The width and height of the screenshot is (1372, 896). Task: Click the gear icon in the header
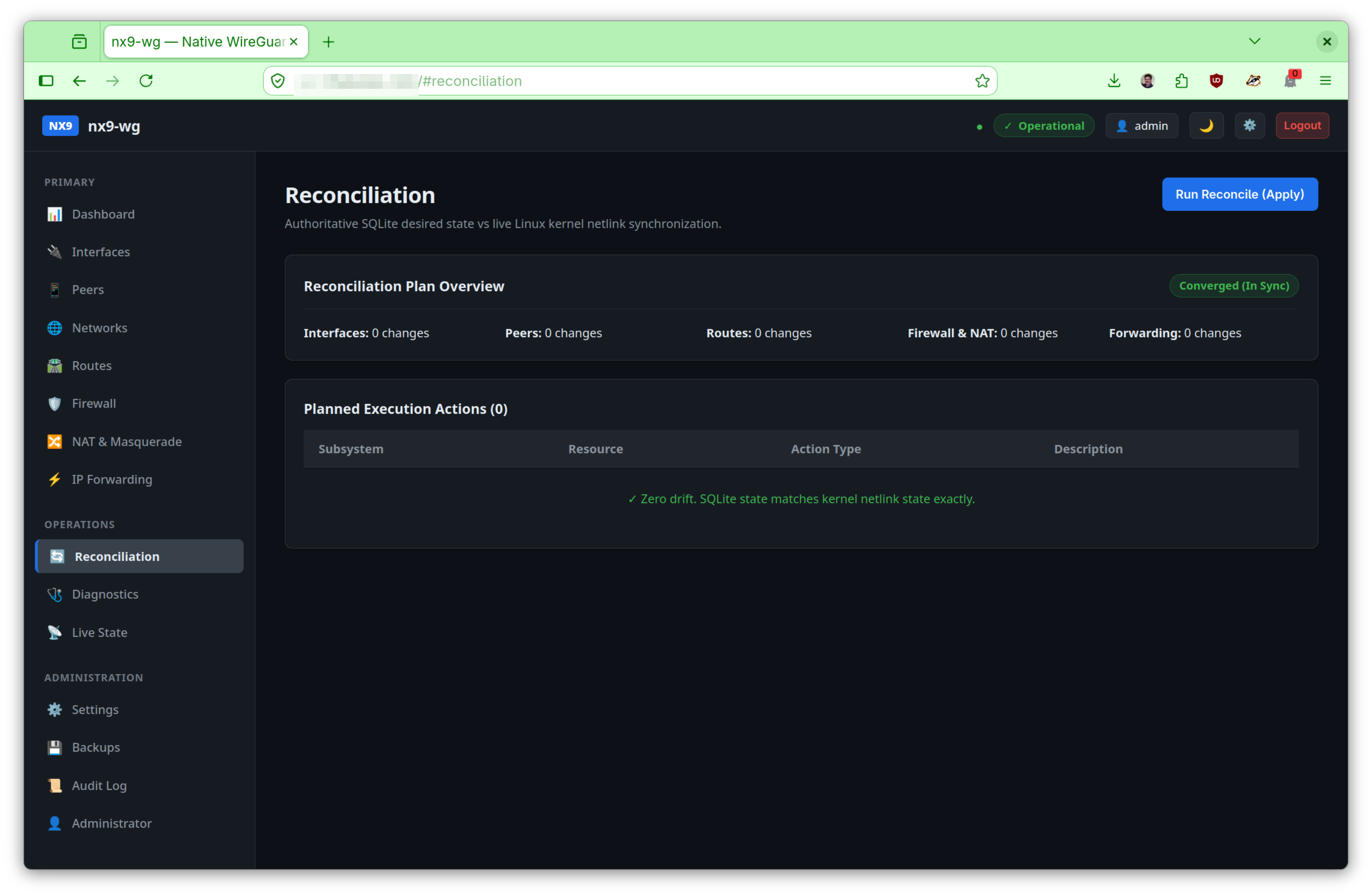pos(1249,126)
